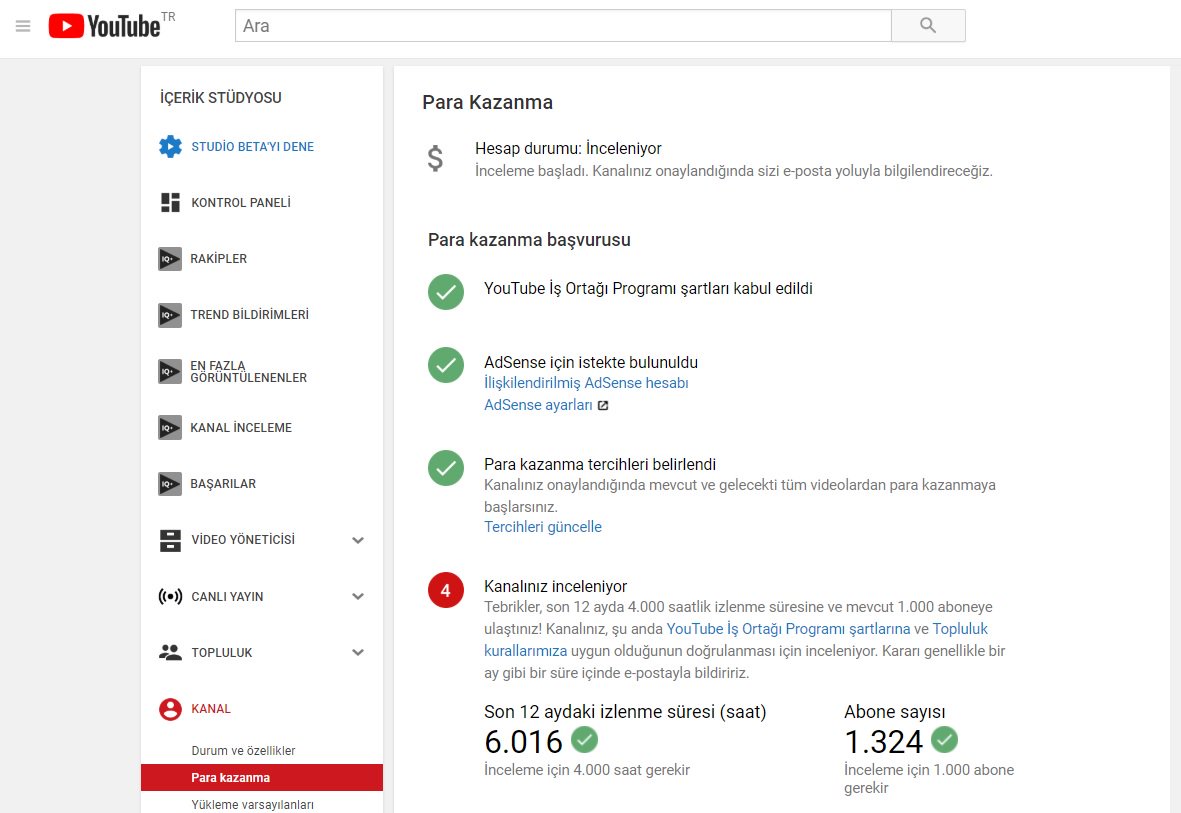Open Topluluk kurallarımıza link

pos(736,639)
